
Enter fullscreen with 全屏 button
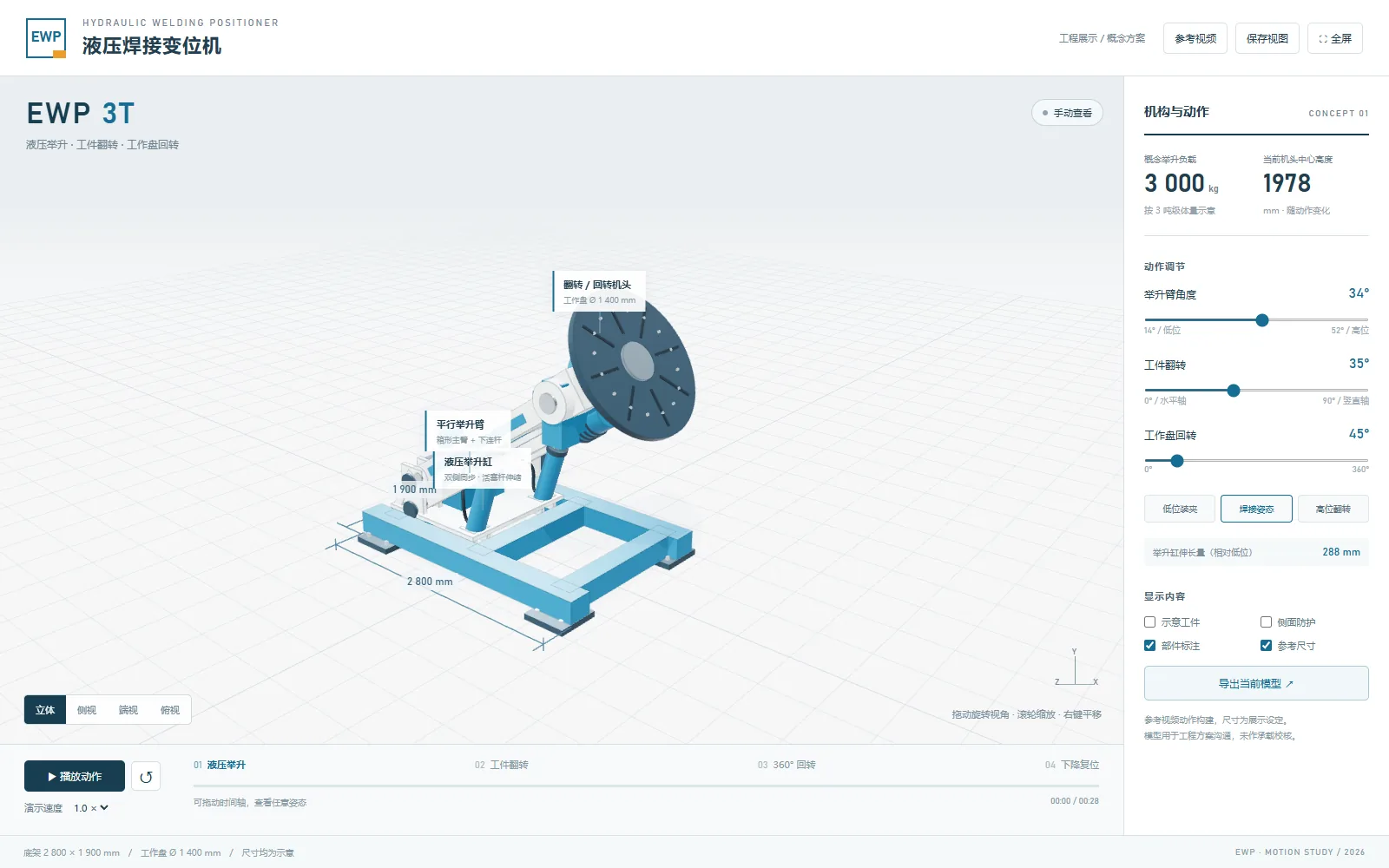(x=1335, y=38)
